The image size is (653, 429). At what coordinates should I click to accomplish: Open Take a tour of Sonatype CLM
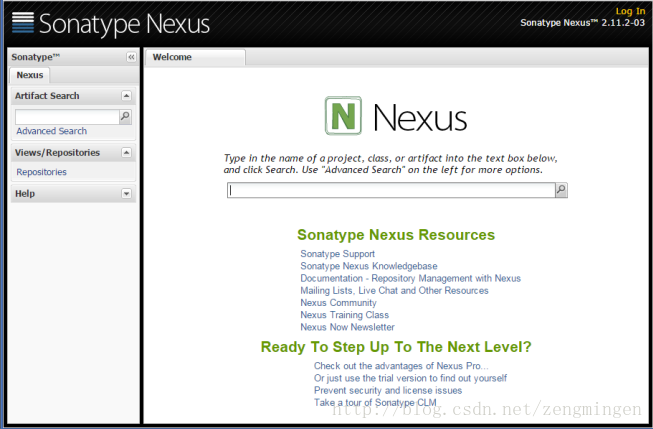click(375, 402)
